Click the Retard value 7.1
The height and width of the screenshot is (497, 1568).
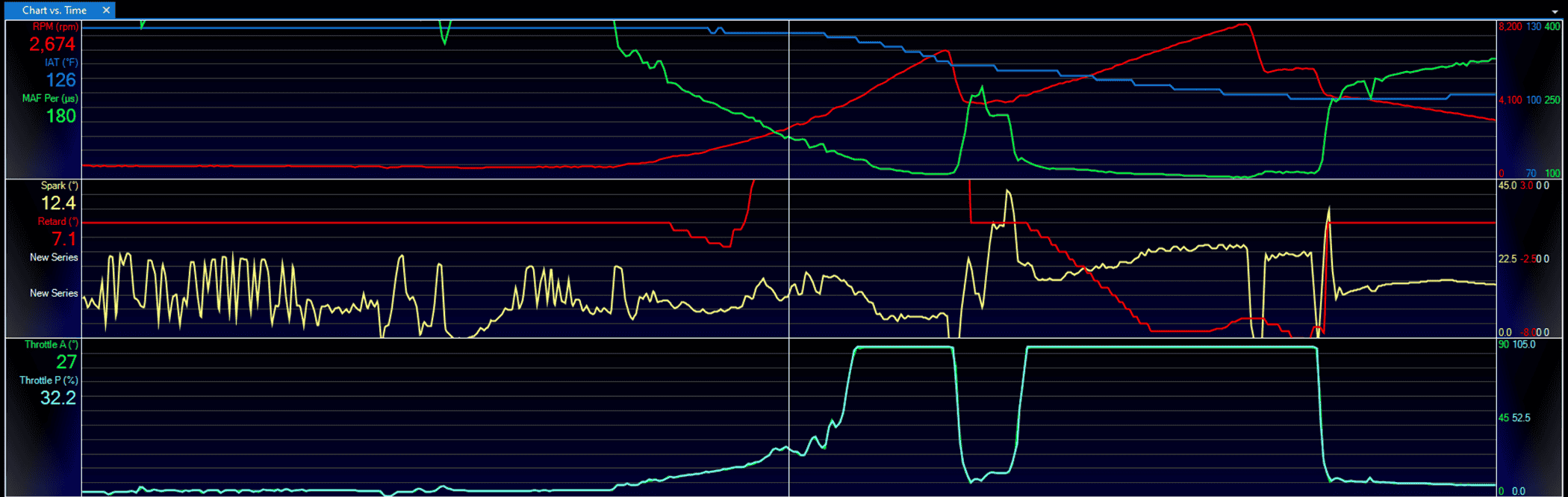63,239
